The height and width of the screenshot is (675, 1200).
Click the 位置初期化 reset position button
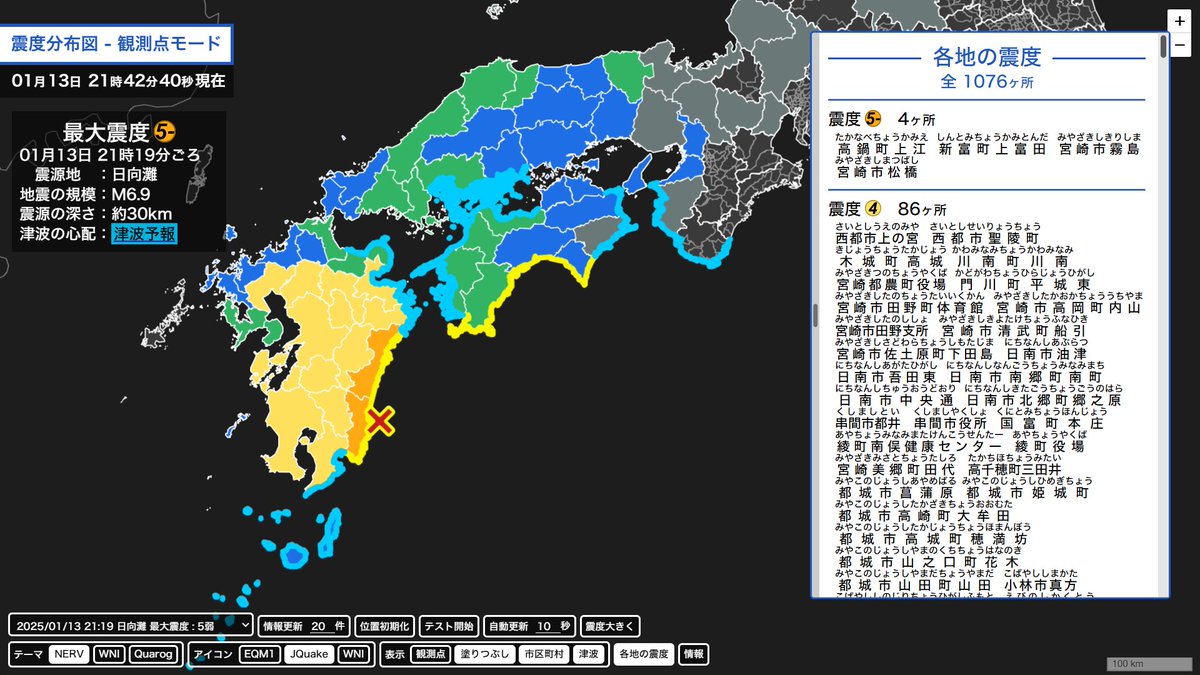click(385, 626)
